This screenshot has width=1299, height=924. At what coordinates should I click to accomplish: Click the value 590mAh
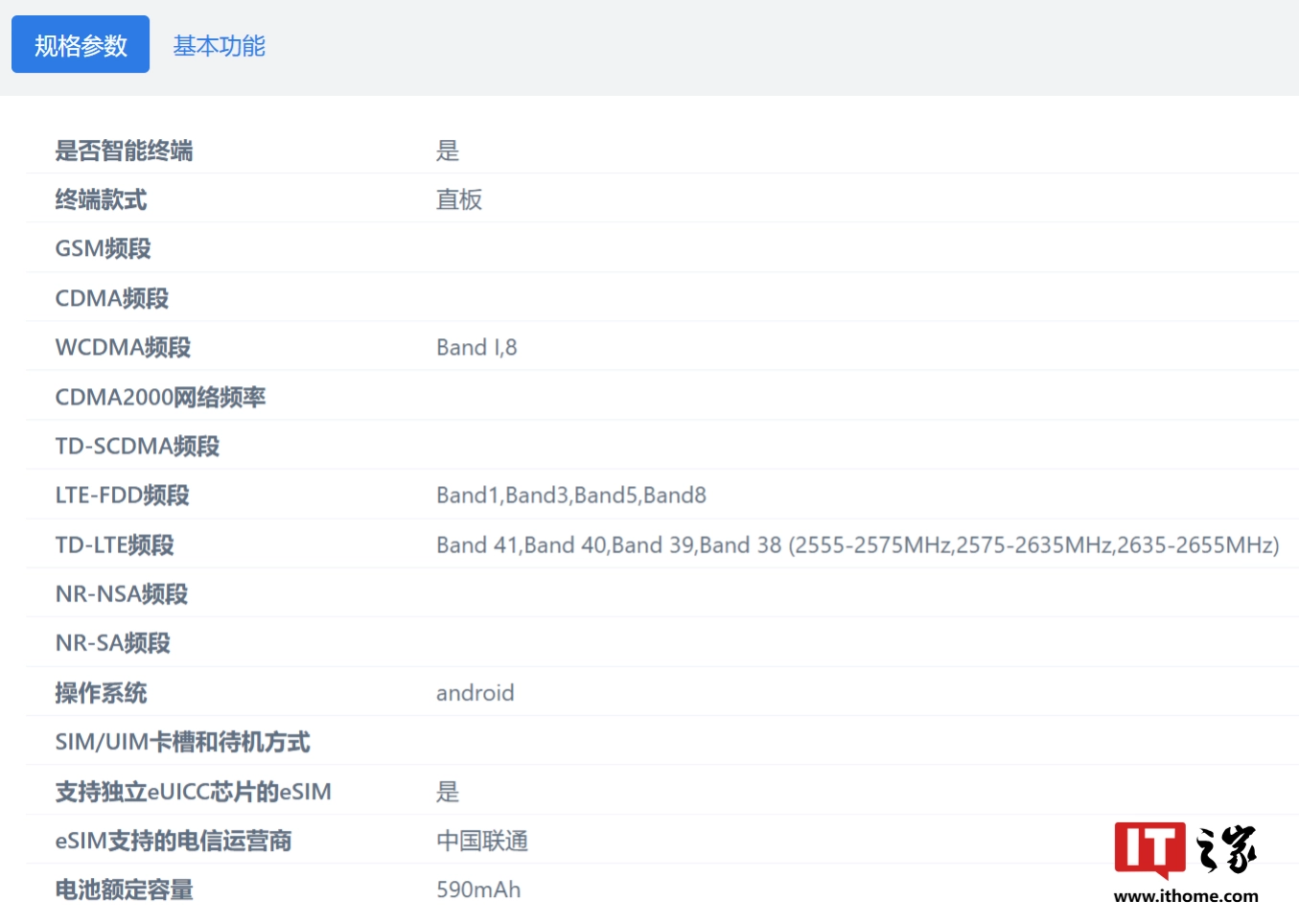(478, 889)
